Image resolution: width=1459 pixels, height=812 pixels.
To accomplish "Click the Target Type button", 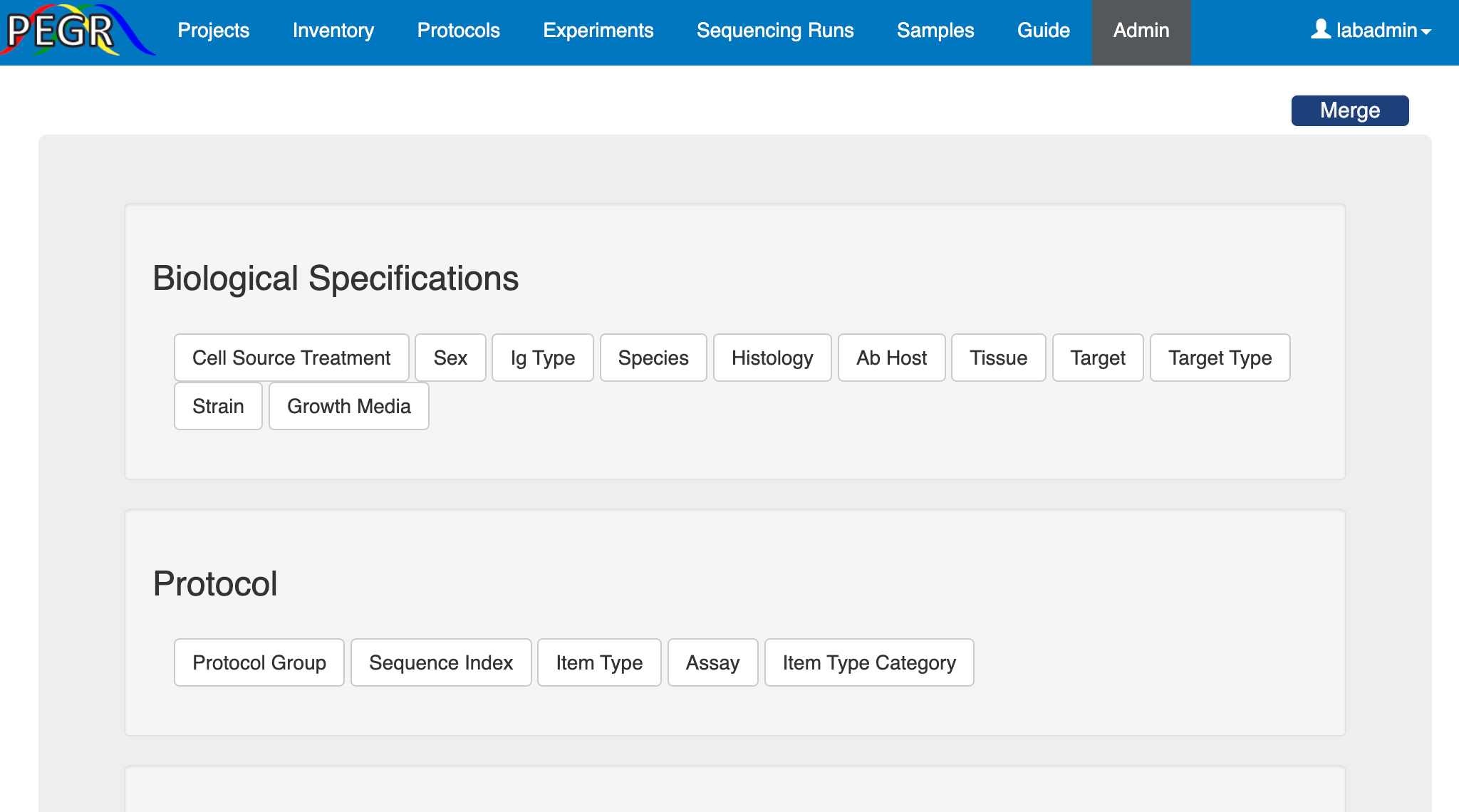I will [1219, 358].
